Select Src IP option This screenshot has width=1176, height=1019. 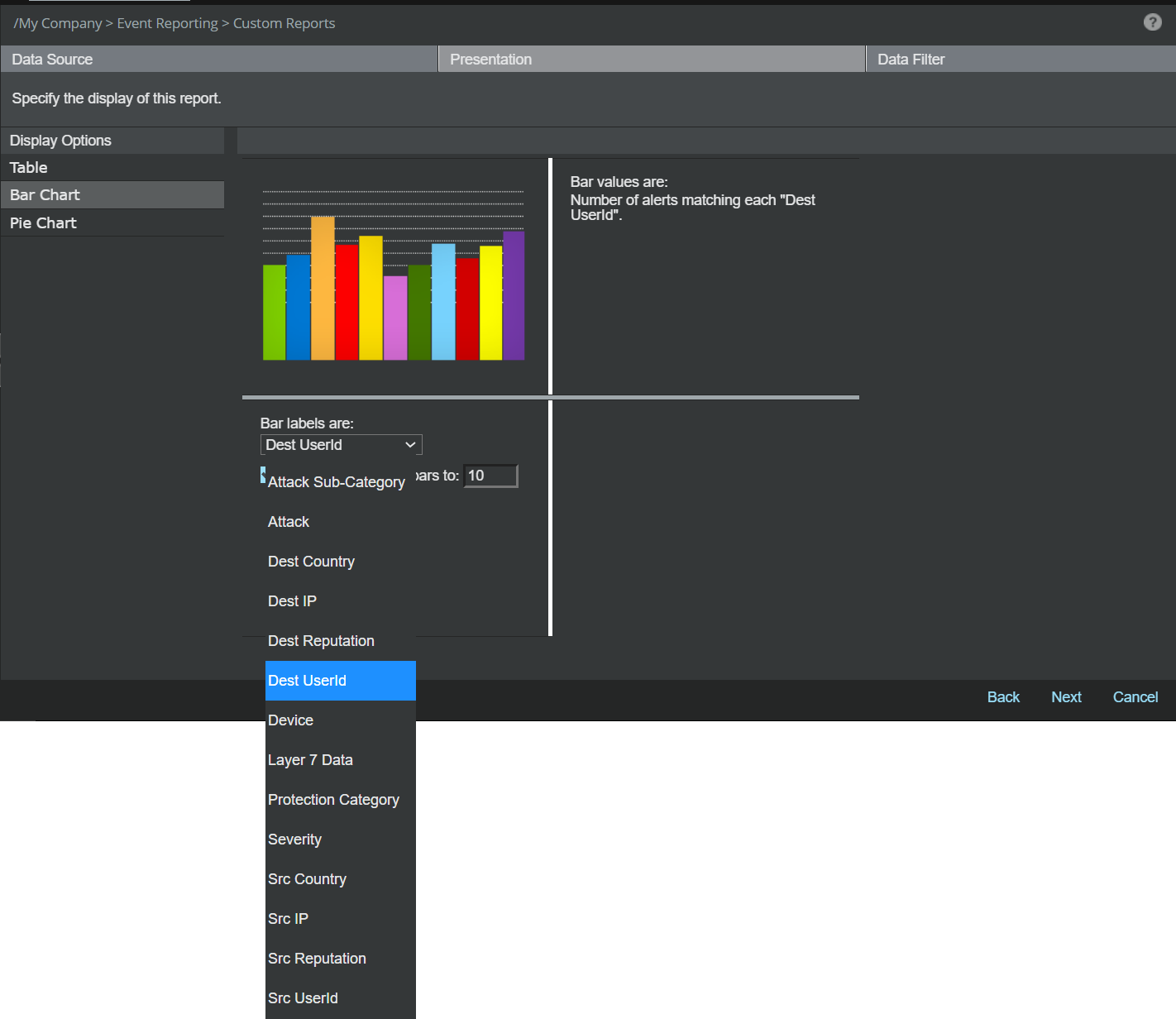(340, 919)
